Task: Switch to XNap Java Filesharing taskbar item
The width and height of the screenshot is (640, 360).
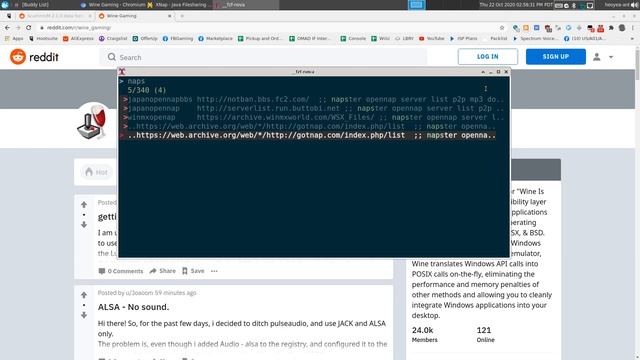Action: (180, 5)
